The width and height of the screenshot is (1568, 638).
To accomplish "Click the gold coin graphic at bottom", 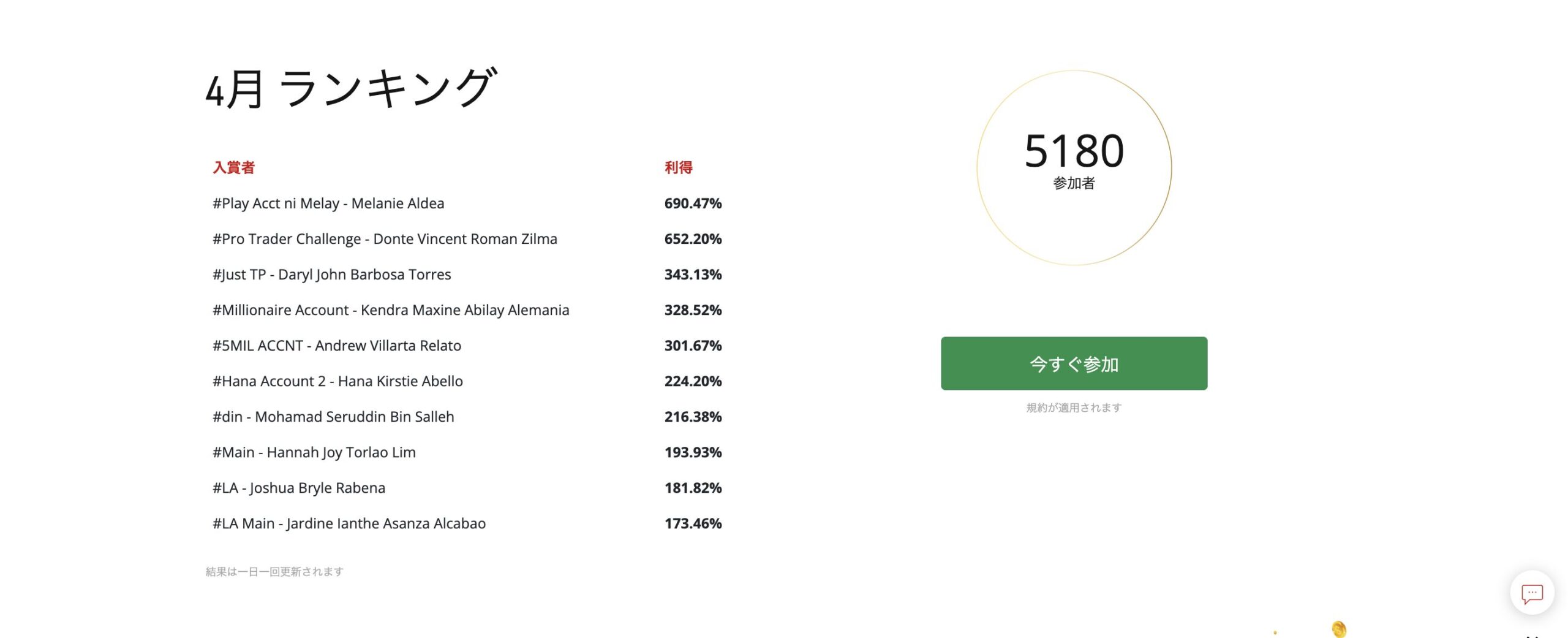I will click(1339, 629).
